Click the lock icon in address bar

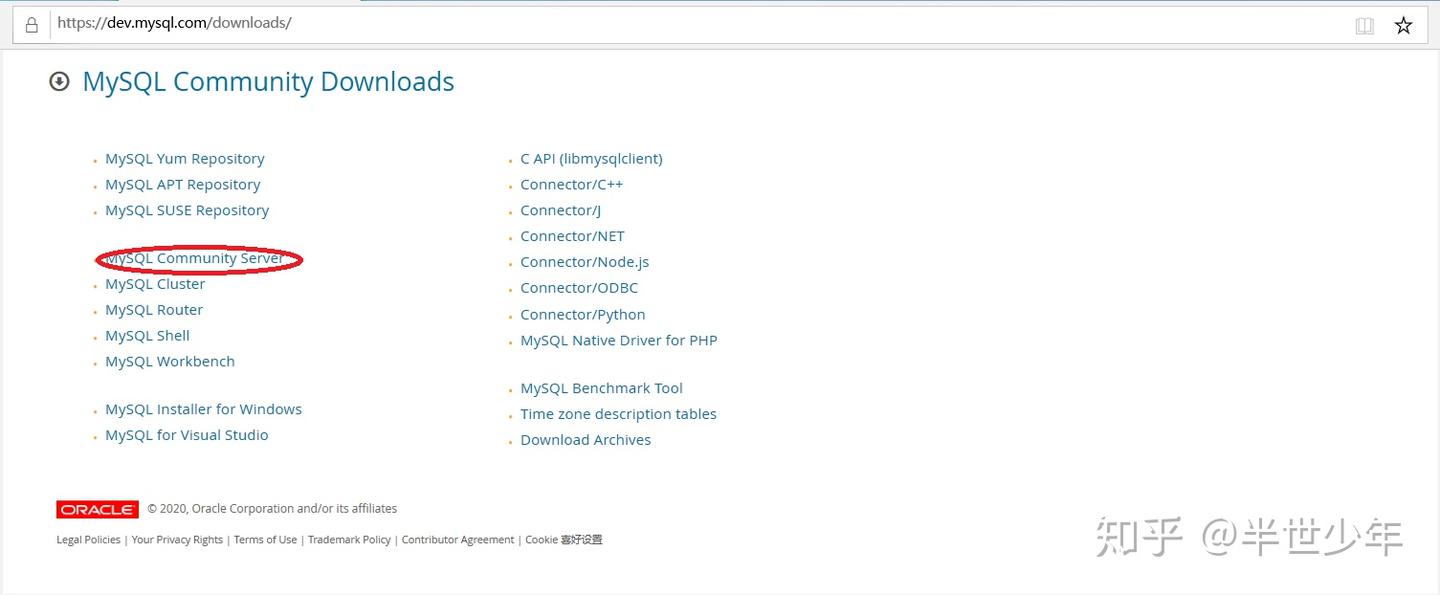(31, 25)
